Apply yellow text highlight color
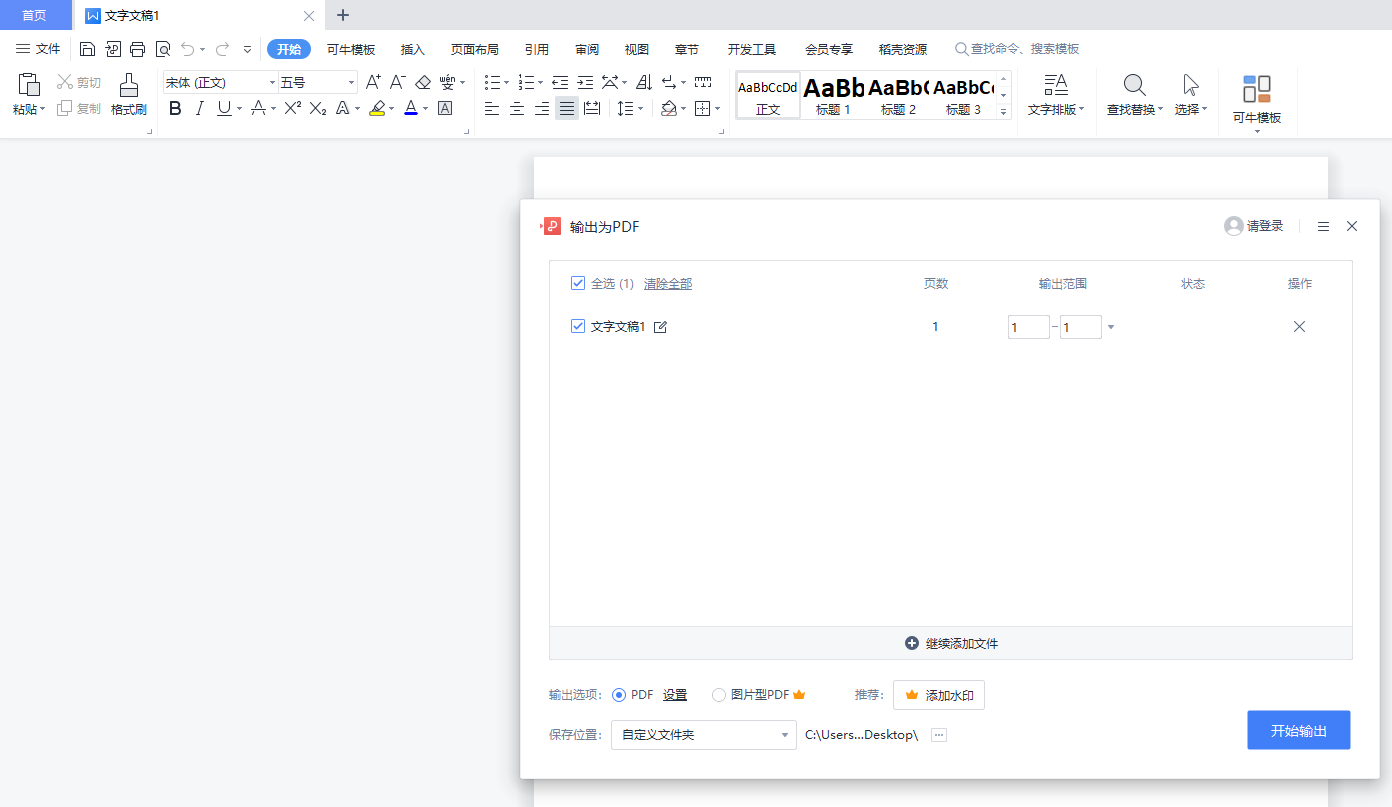 [x=379, y=108]
